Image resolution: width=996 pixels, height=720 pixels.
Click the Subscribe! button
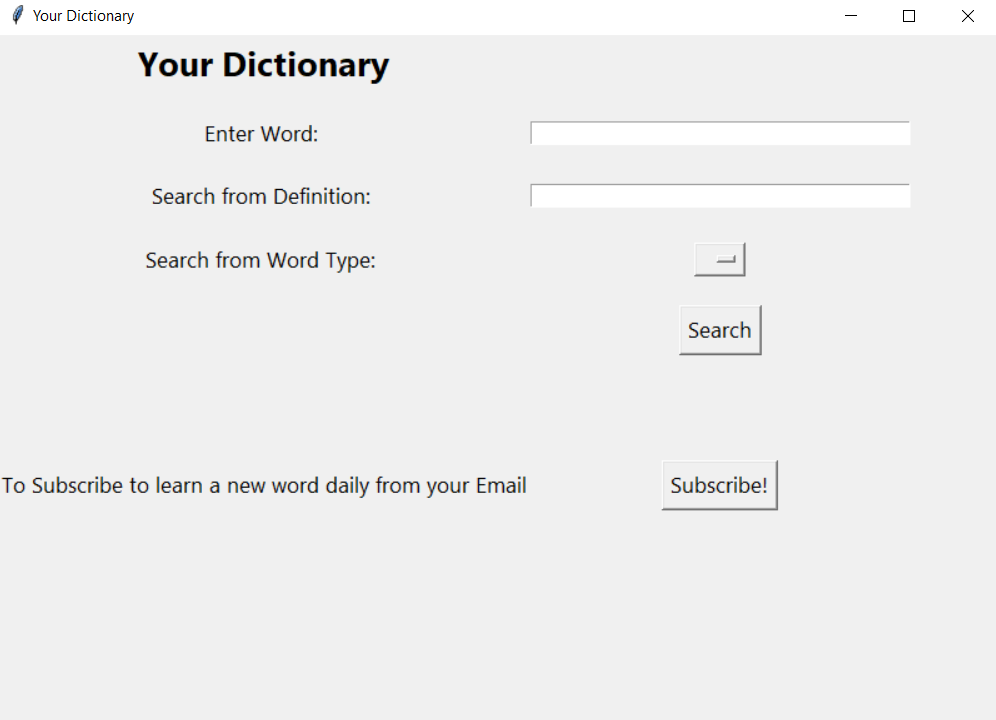[x=719, y=485]
